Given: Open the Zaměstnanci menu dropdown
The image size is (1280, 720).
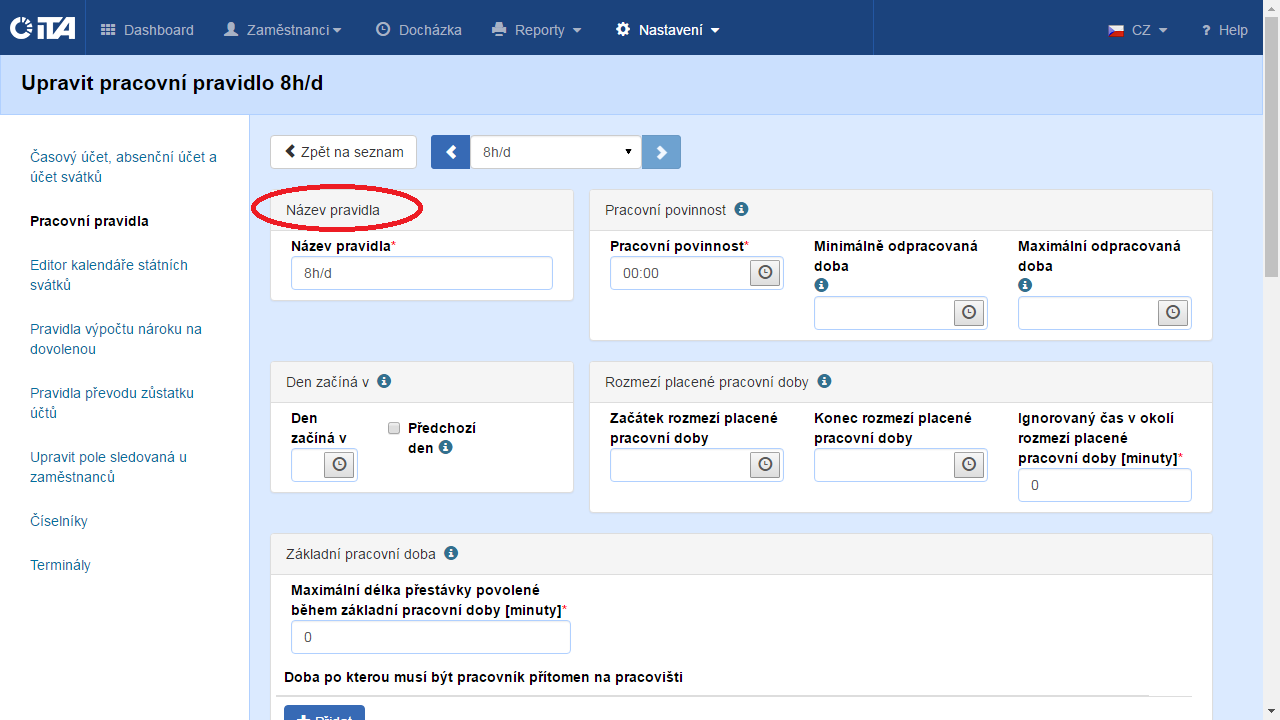Looking at the screenshot, I should (x=282, y=30).
